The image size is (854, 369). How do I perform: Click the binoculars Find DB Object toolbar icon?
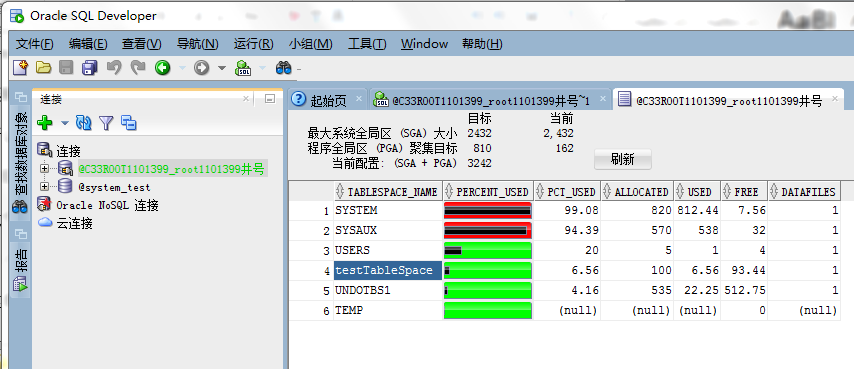point(284,67)
